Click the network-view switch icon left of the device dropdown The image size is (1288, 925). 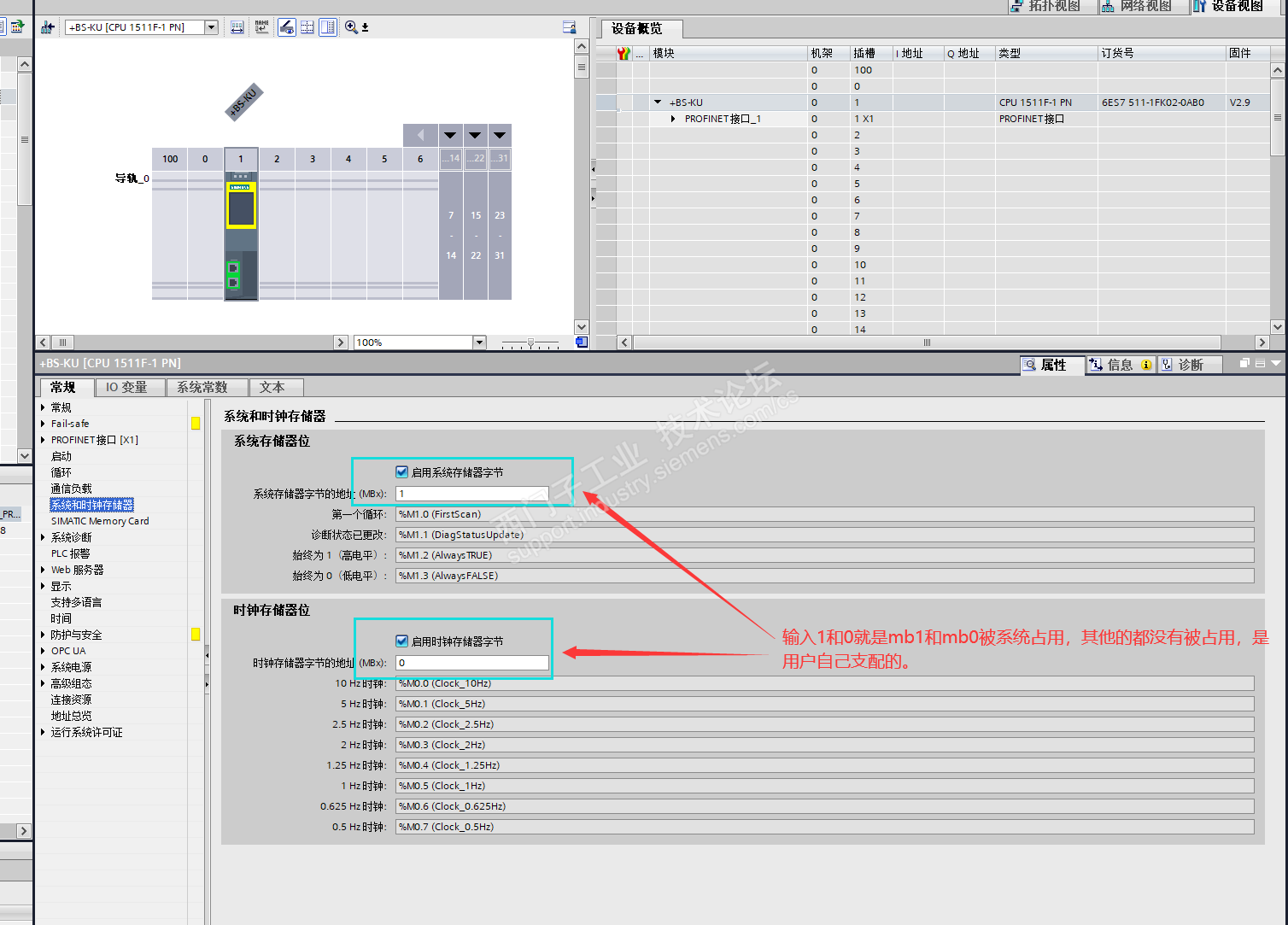[x=48, y=27]
